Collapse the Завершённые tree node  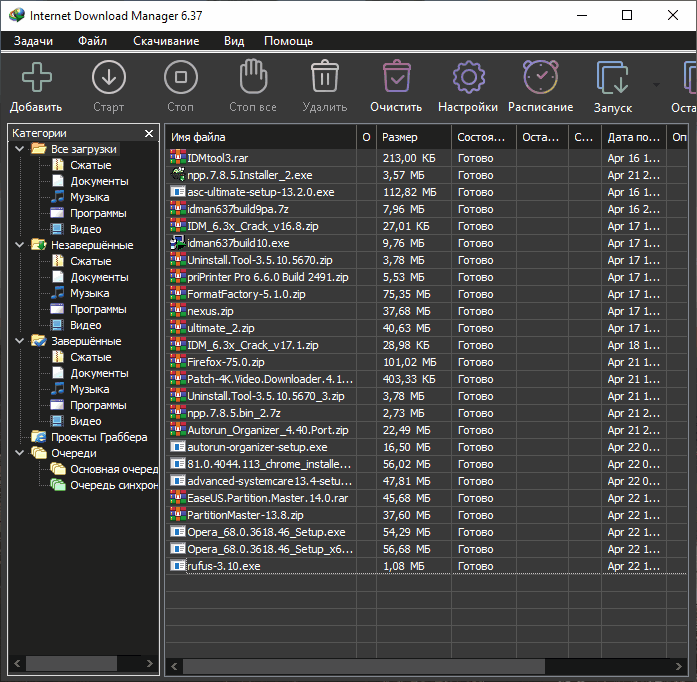tap(20, 341)
